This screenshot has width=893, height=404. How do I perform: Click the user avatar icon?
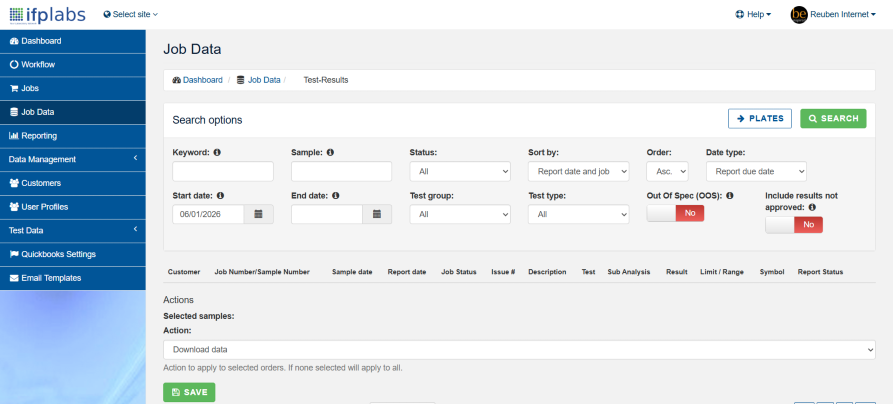click(798, 15)
